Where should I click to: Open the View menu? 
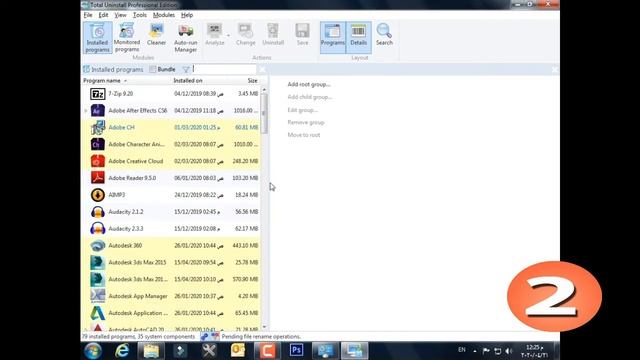[x=120, y=15]
